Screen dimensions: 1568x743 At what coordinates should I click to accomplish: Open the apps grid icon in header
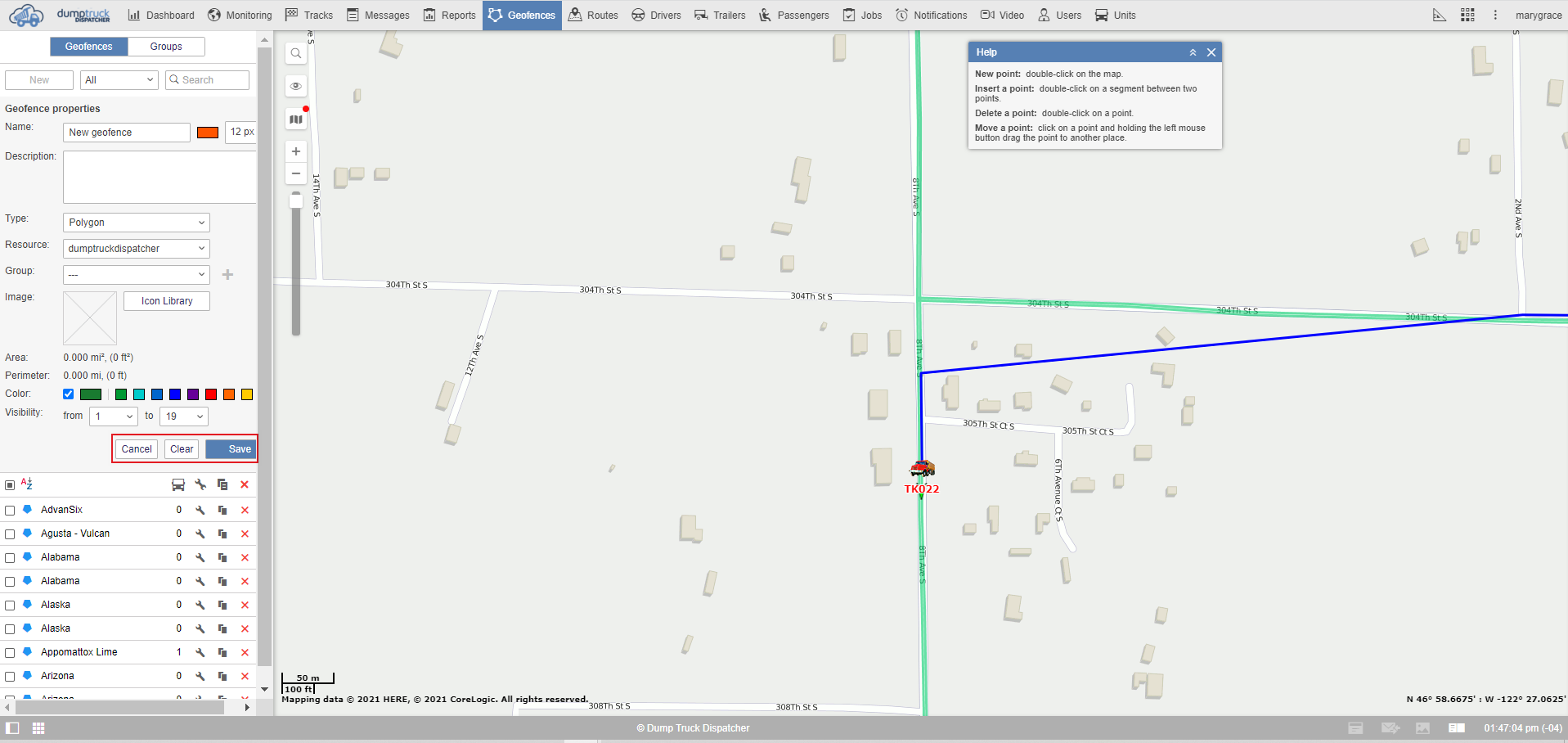pyautogui.click(x=1467, y=15)
